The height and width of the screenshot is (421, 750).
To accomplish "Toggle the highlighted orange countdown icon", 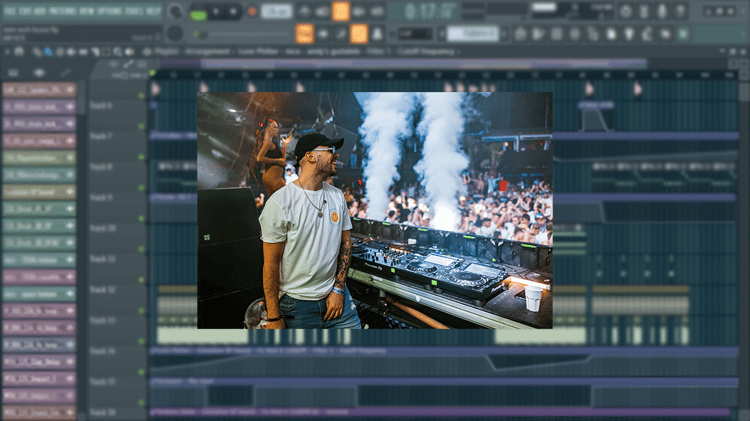I will tap(341, 11).
